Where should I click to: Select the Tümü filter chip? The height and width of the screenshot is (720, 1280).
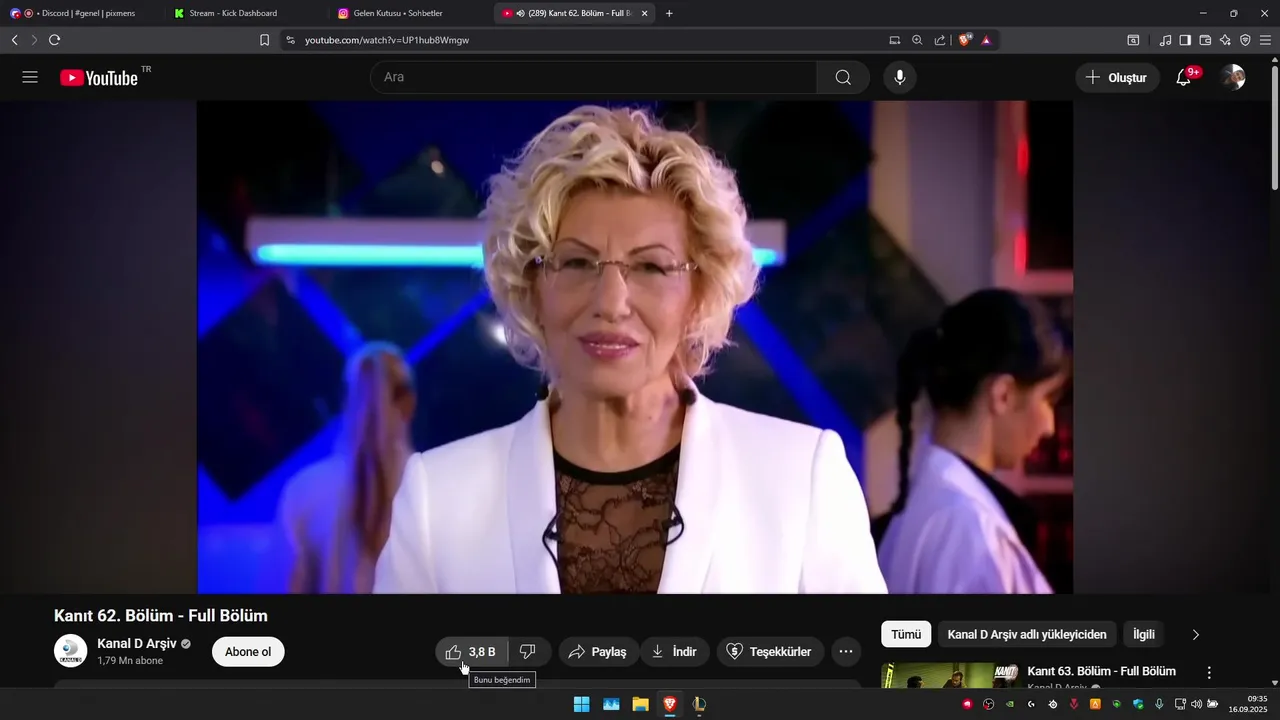pos(906,634)
